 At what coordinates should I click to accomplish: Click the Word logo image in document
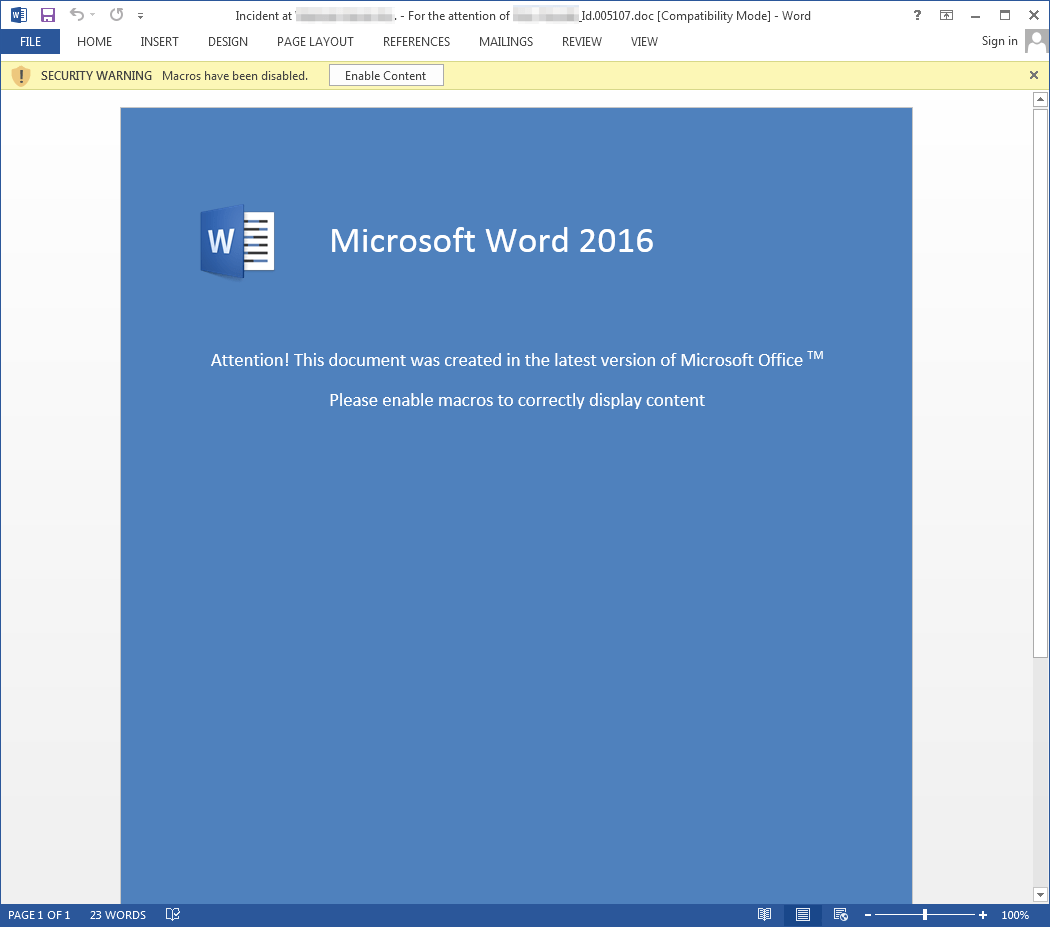click(238, 241)
